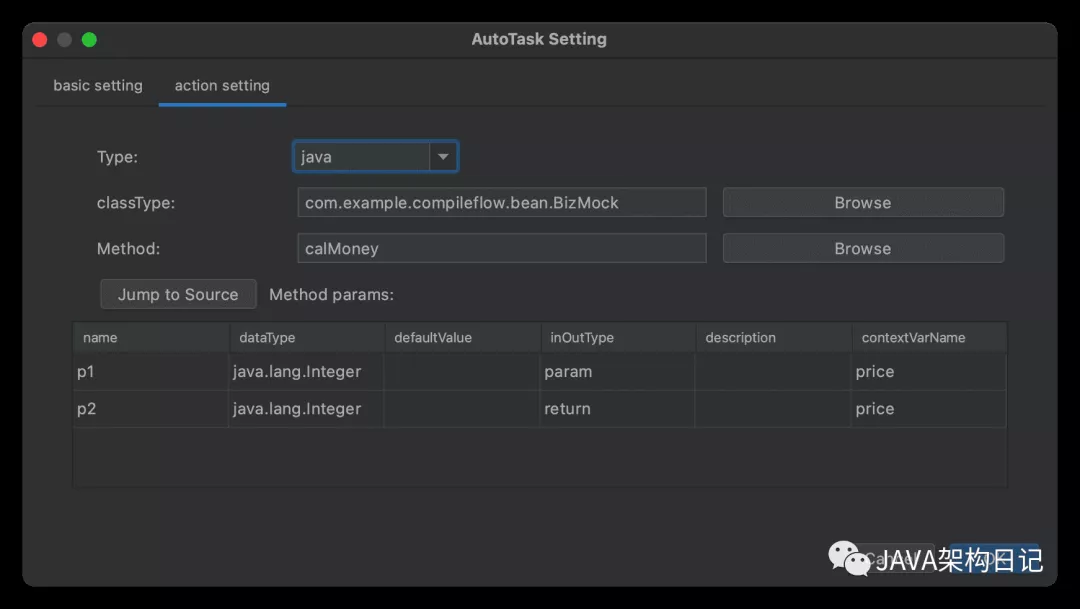Click the param inOutType cell
The image size is (1080, 609).
pos(618,372)
